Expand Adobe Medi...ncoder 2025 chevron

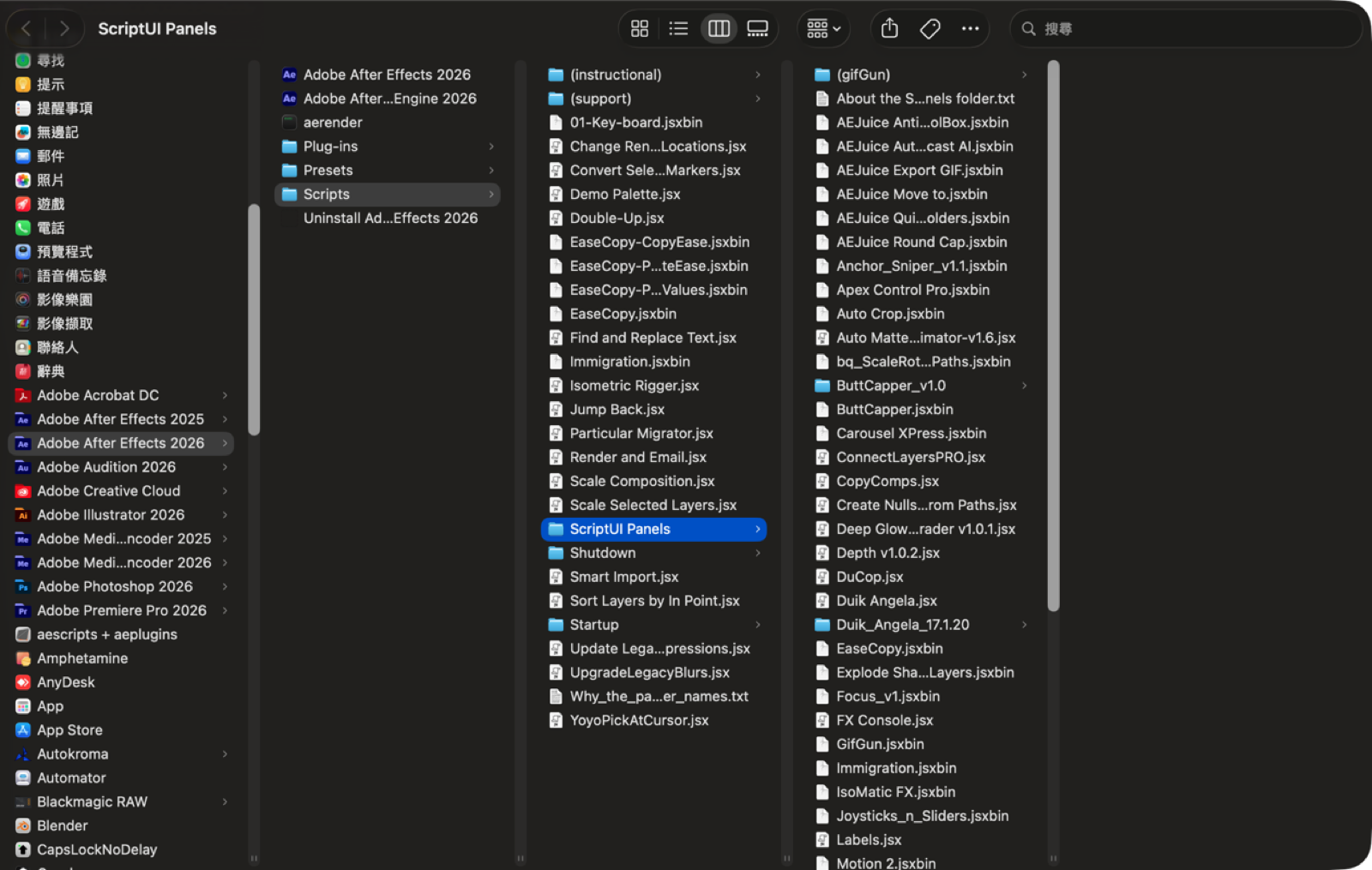click(226, 539)
